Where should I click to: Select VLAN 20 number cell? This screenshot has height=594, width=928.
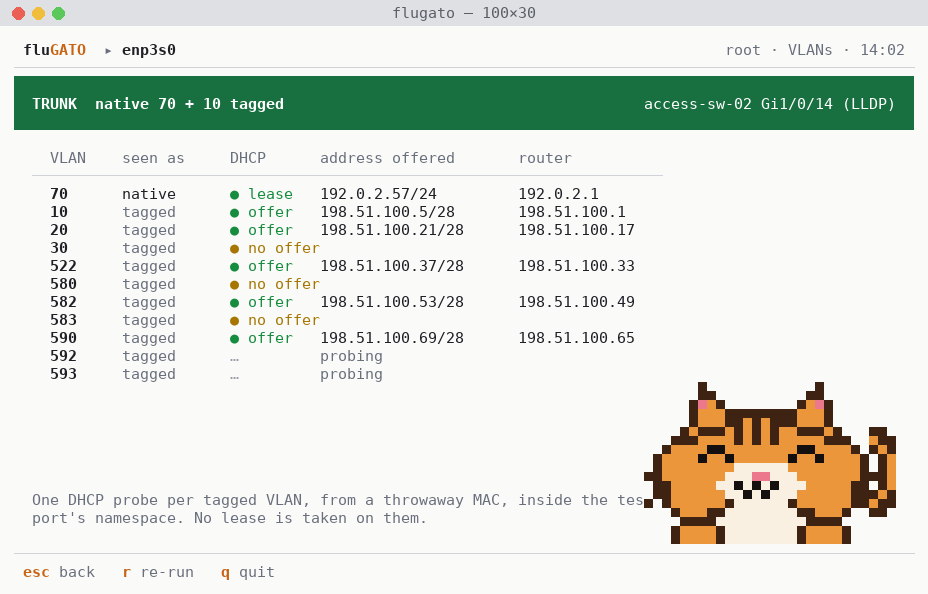pos(59,230)
